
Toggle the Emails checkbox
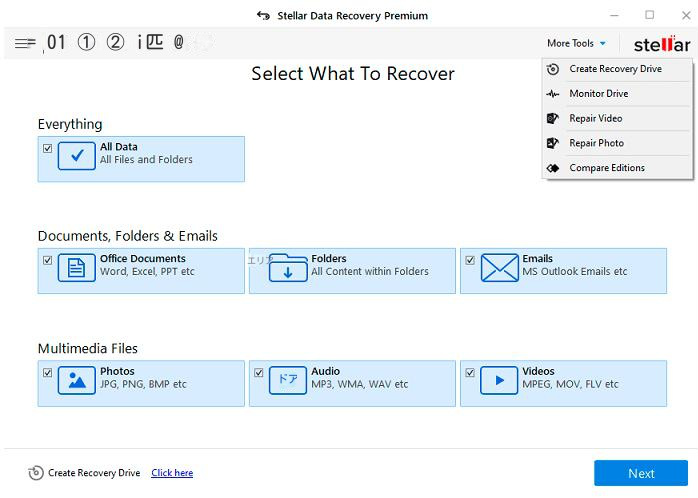470,260
